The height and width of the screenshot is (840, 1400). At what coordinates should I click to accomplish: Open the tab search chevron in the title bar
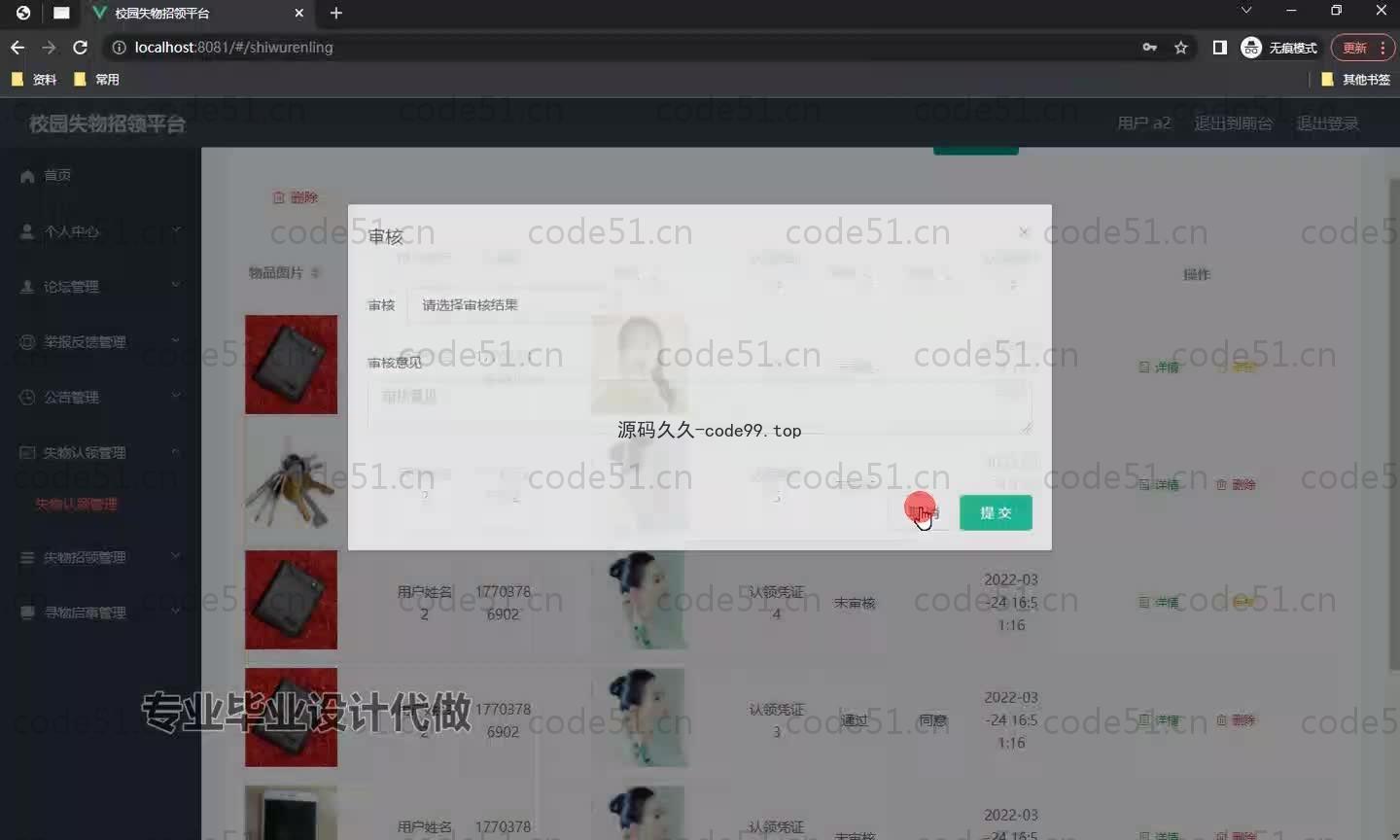pos(1246,11)
